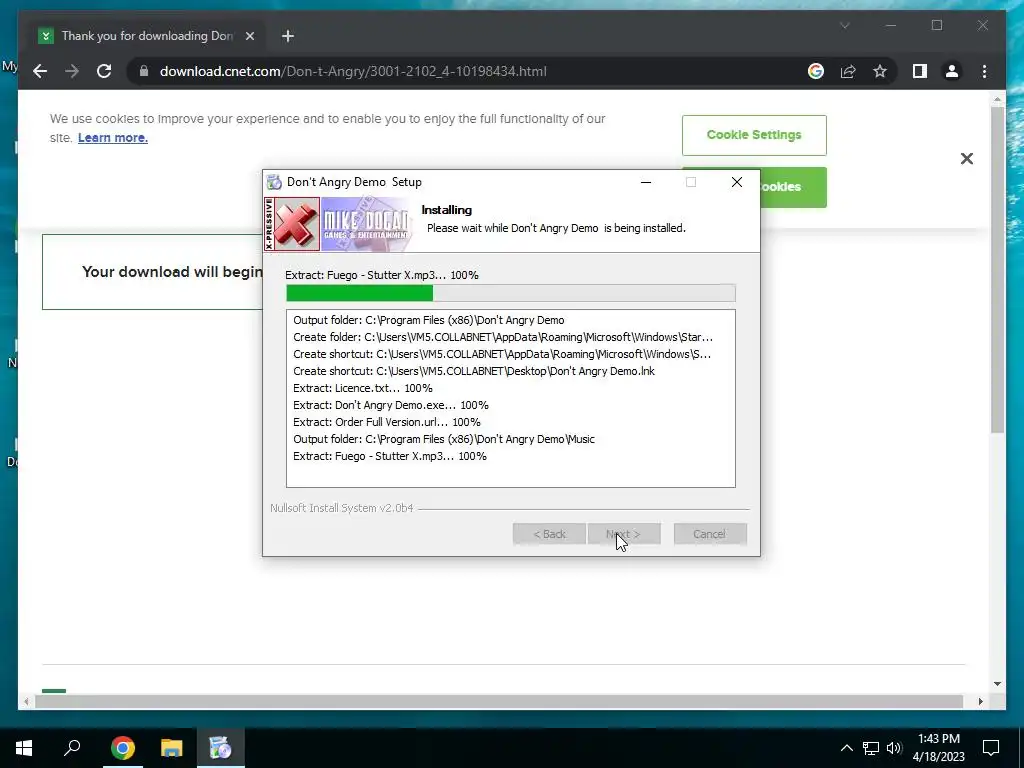The image size is (1024, 768).
Task: Minimize the Don't Angry Demo Setup window
Action: pos(646,182)
